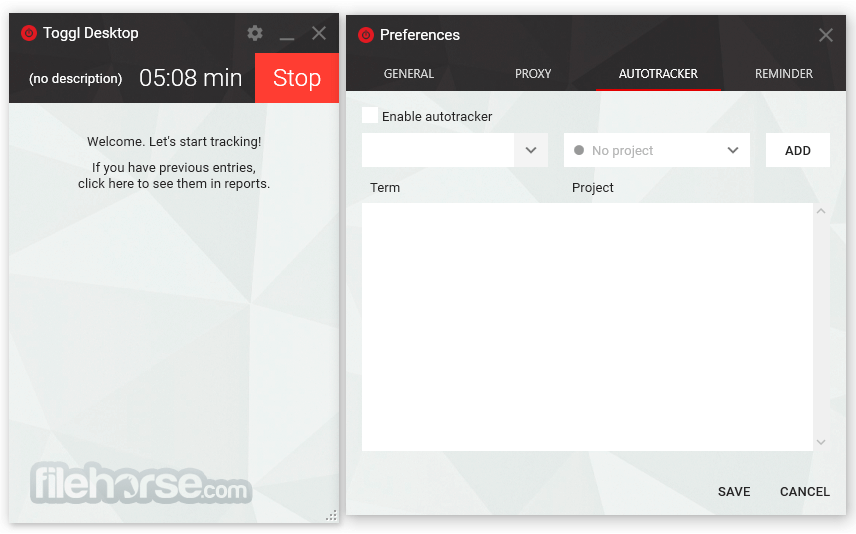Enable autotracker checkbox

pyautogui.click(x=370, y=115)
